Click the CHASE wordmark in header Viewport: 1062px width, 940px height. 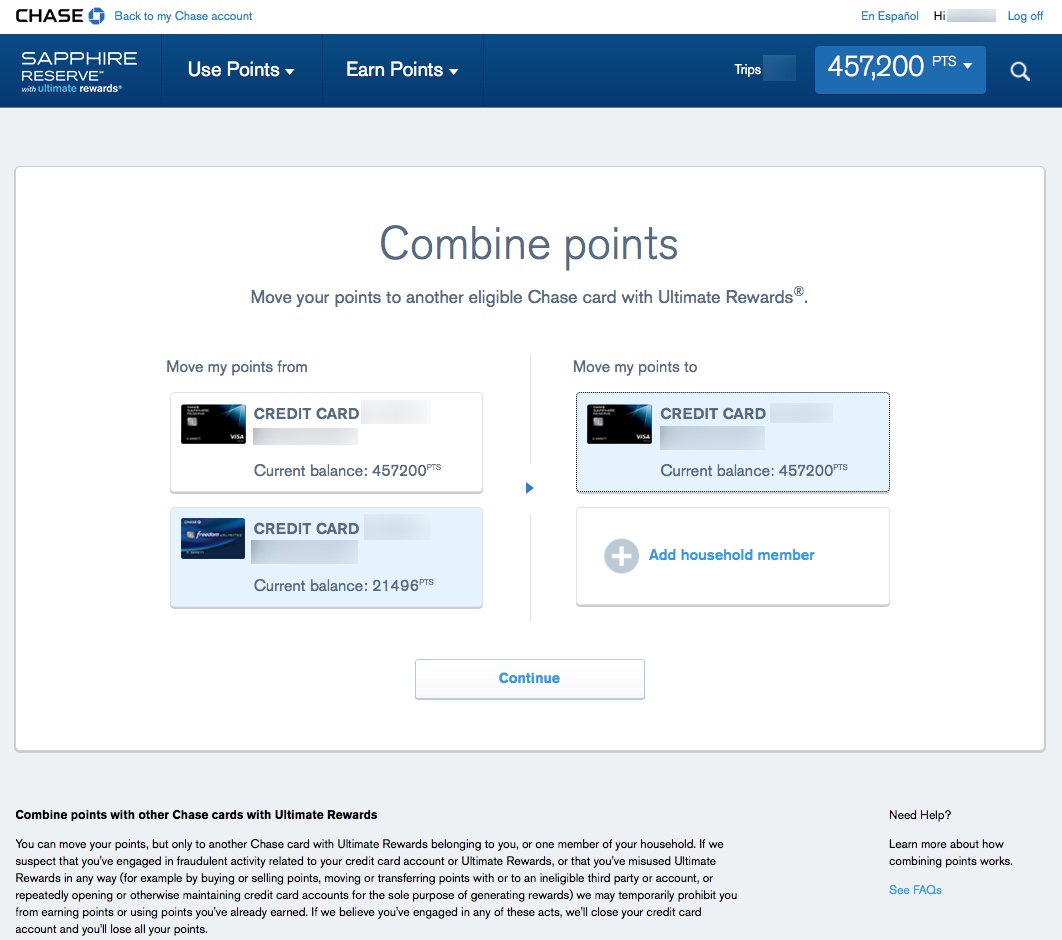click(x=49, y=16)
